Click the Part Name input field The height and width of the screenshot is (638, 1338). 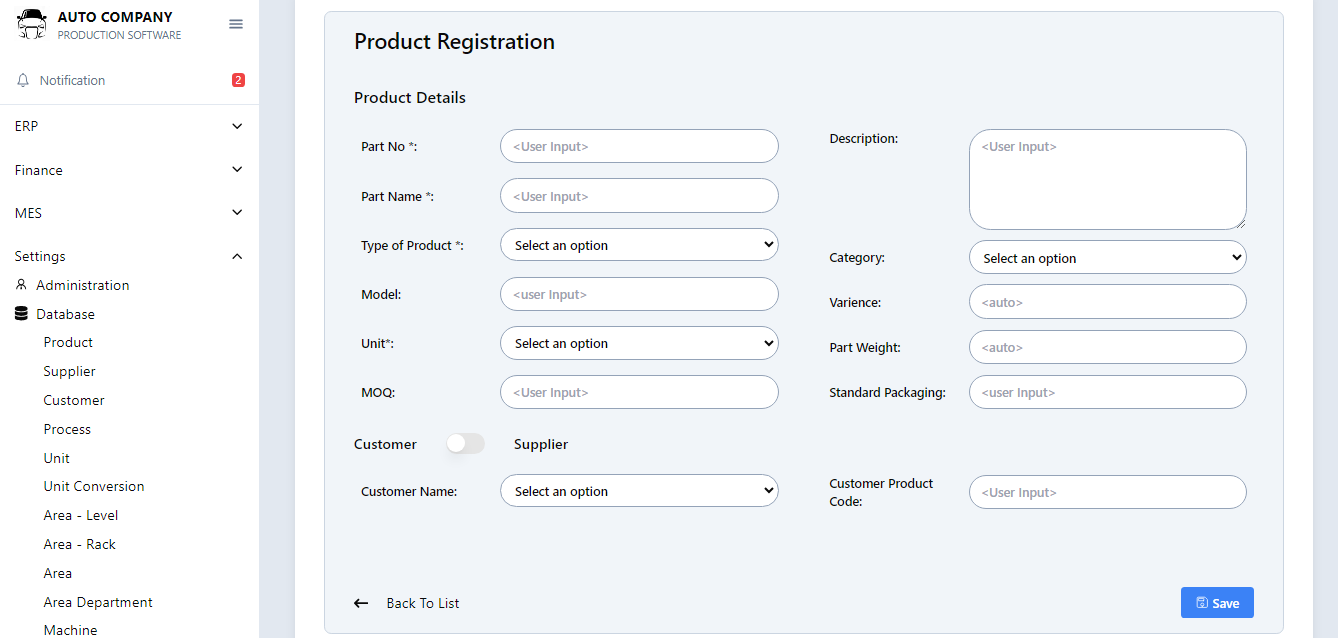639,196
